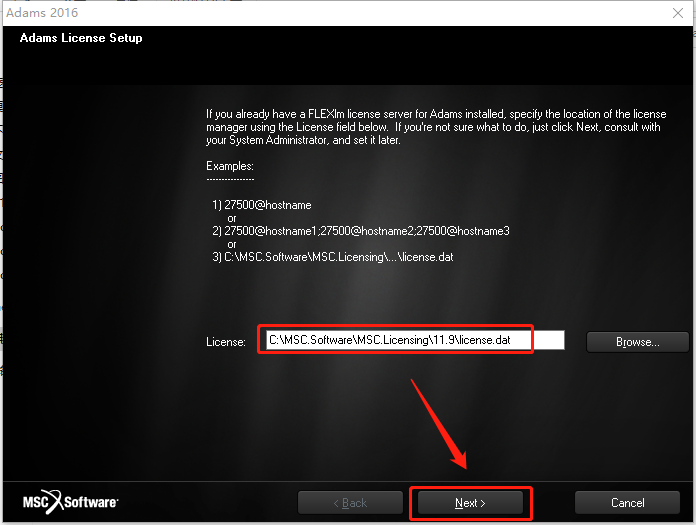
Task: Click the 'Adams 2016' window title
Action: click(x=42, y=12)
